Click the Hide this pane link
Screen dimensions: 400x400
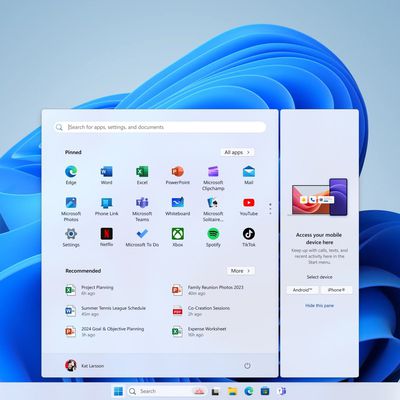pyautogui.click(x=319, y=305)
